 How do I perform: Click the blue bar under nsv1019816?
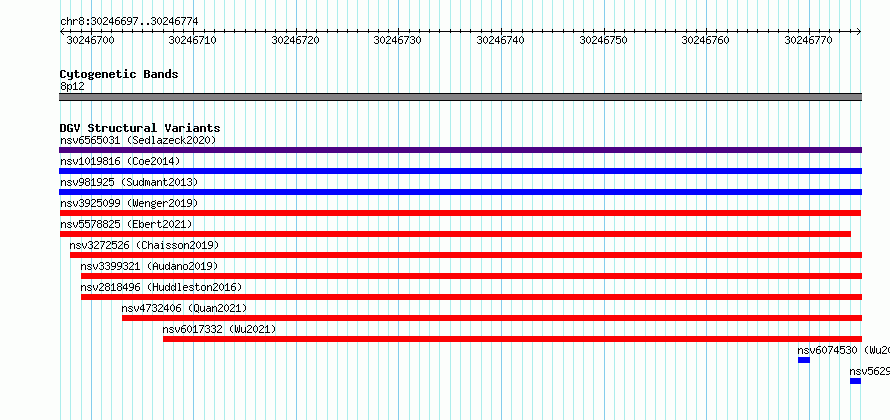point(460,171)
